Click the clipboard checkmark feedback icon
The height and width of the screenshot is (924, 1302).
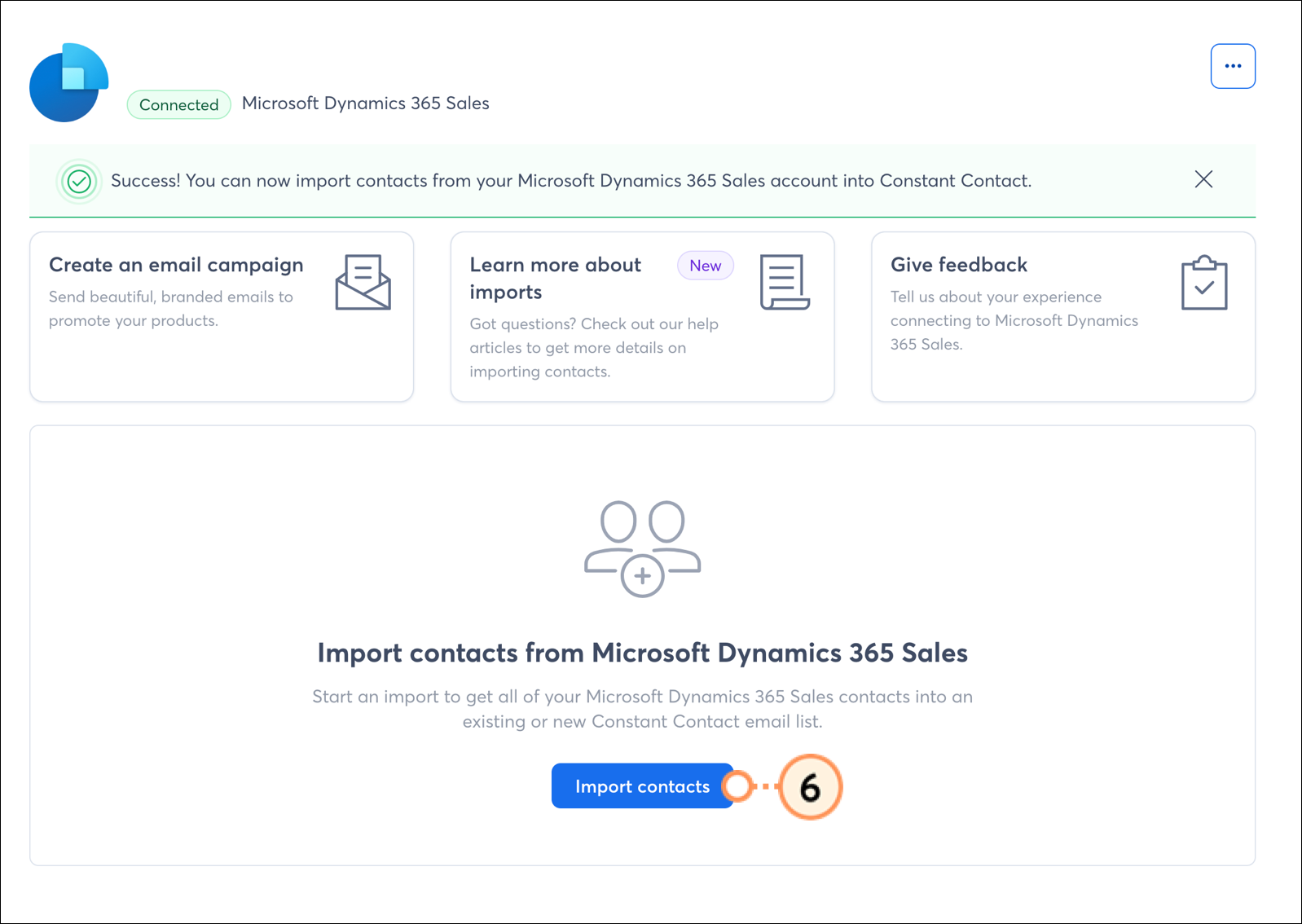1204,283
